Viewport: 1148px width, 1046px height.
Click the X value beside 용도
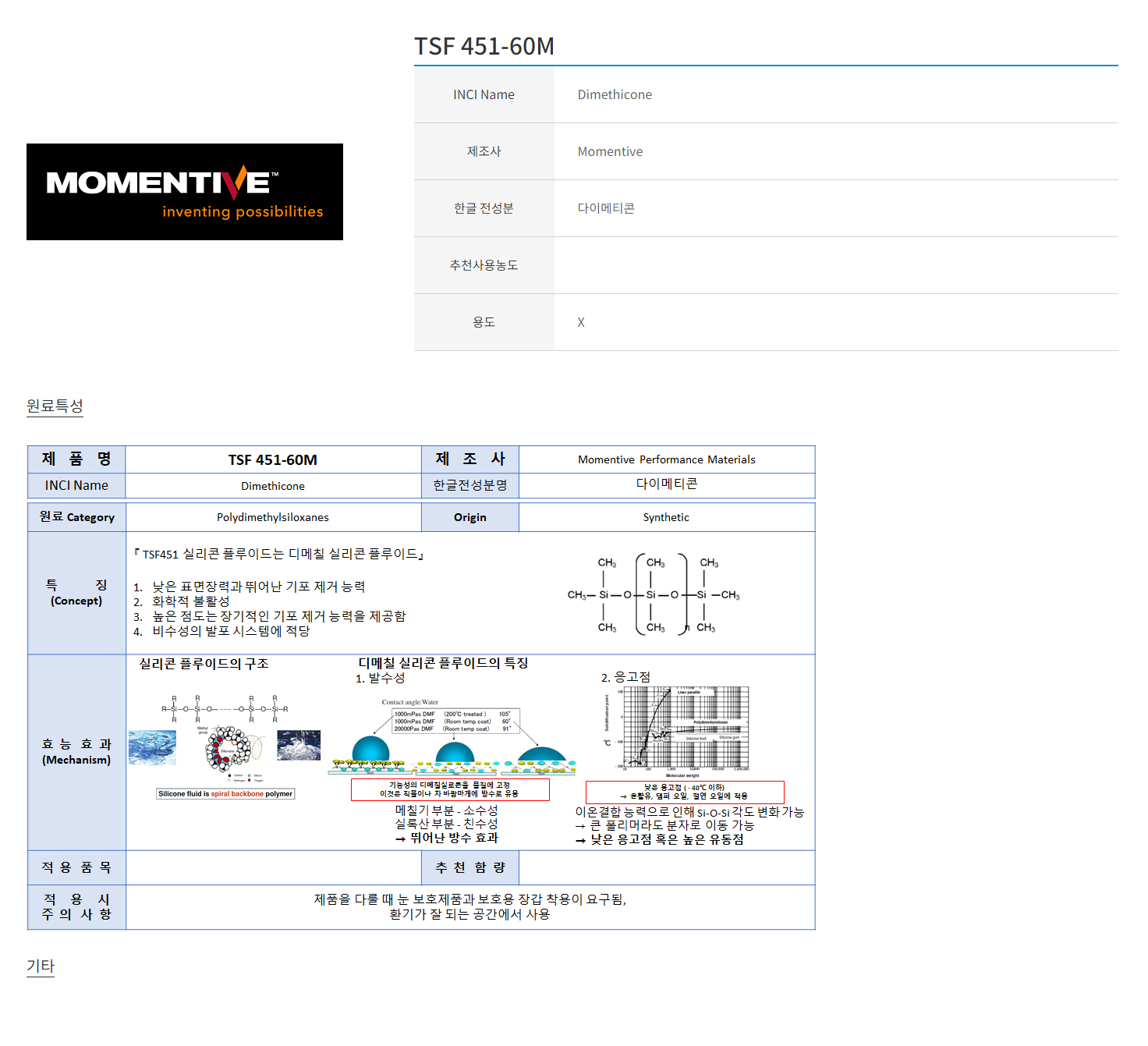[581, 322]
